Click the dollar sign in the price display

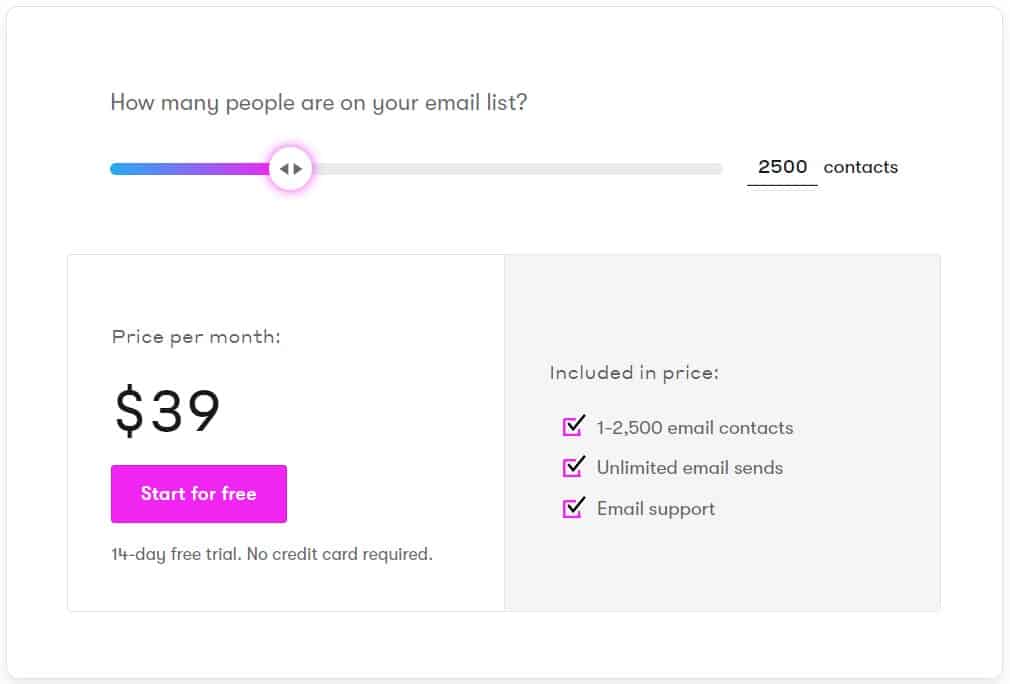coord(127,408)
